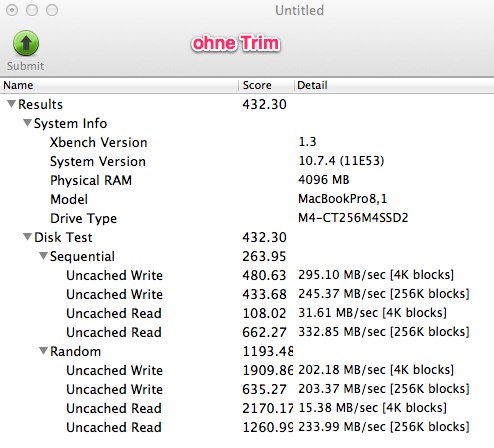Viewport: 494px width, 448px height.
Task: Click Uncached Read row scoring 662.27
Action: [247, 332]
